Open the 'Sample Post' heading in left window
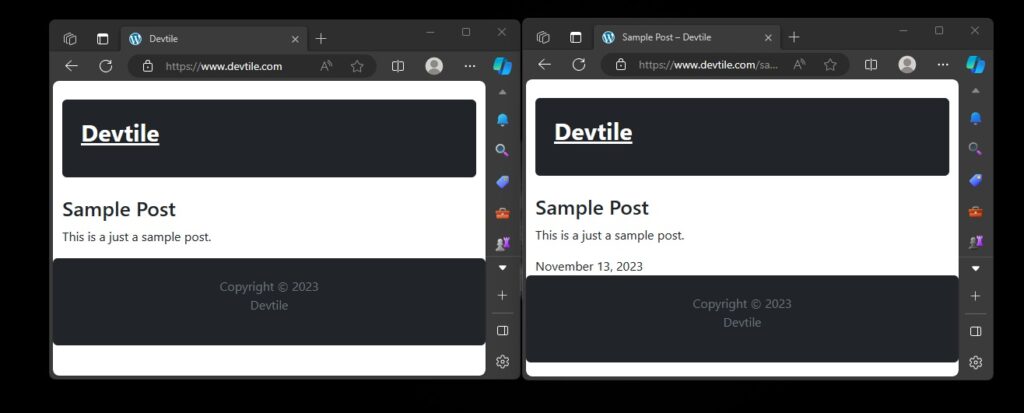1024x413 pixels. pyautogui.click(x=119, y=210)
